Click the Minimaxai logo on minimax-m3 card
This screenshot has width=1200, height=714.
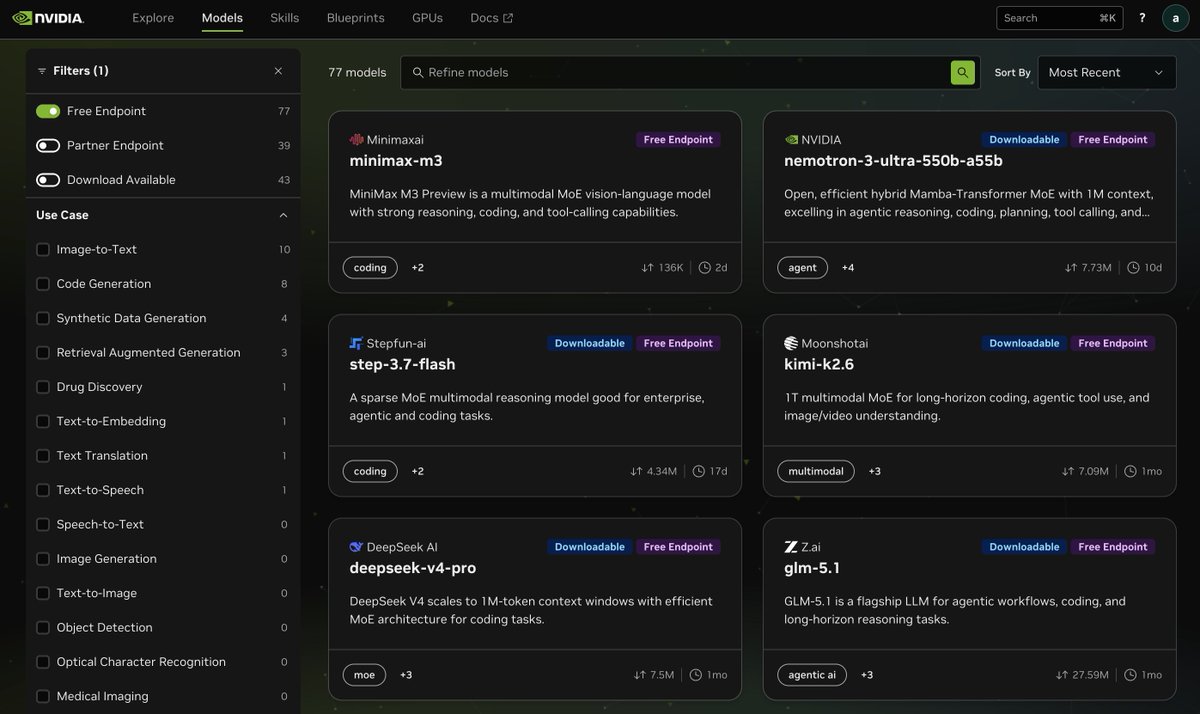[x=356, y=140]
